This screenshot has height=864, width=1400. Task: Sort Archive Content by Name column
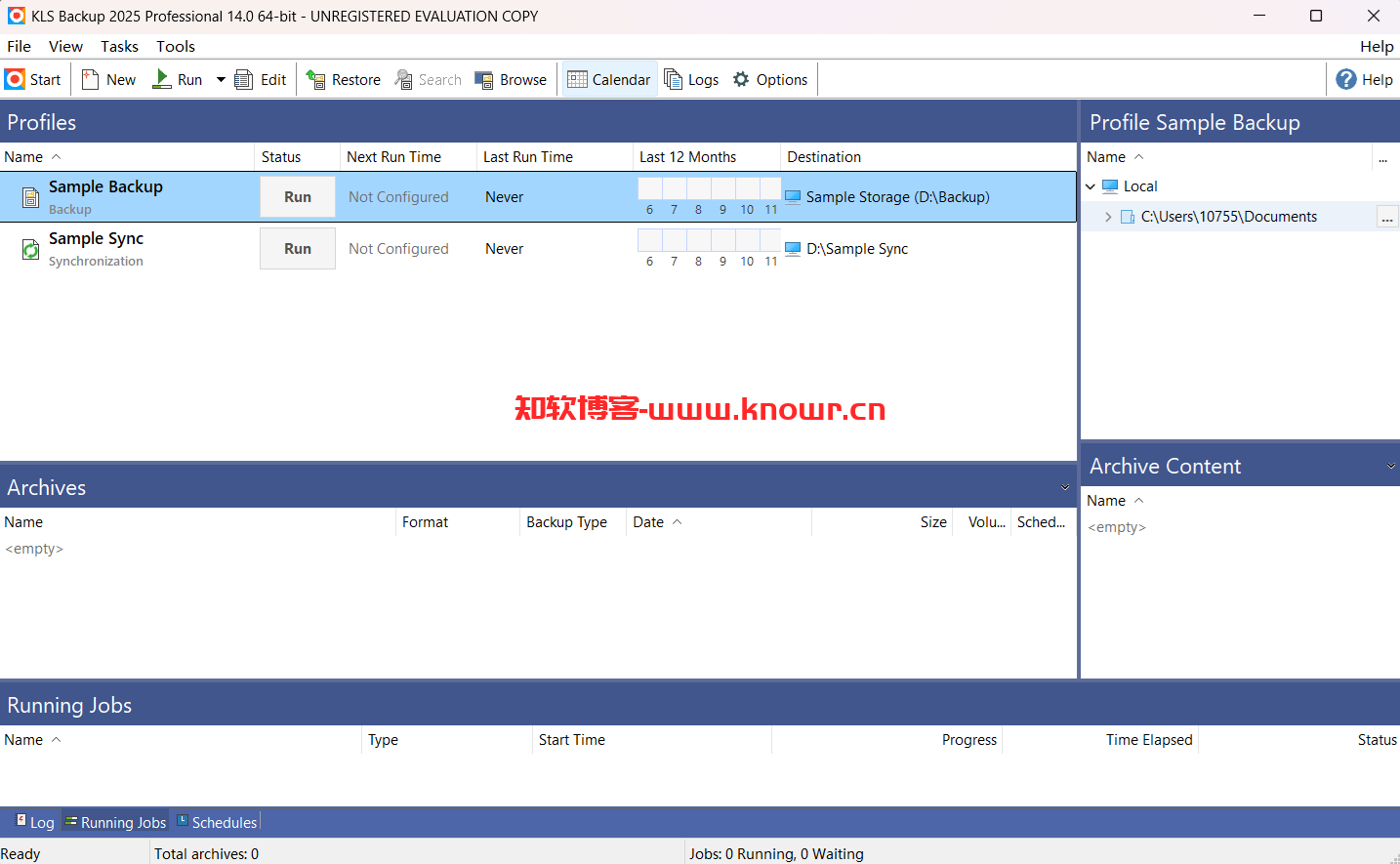(1240, 501)
